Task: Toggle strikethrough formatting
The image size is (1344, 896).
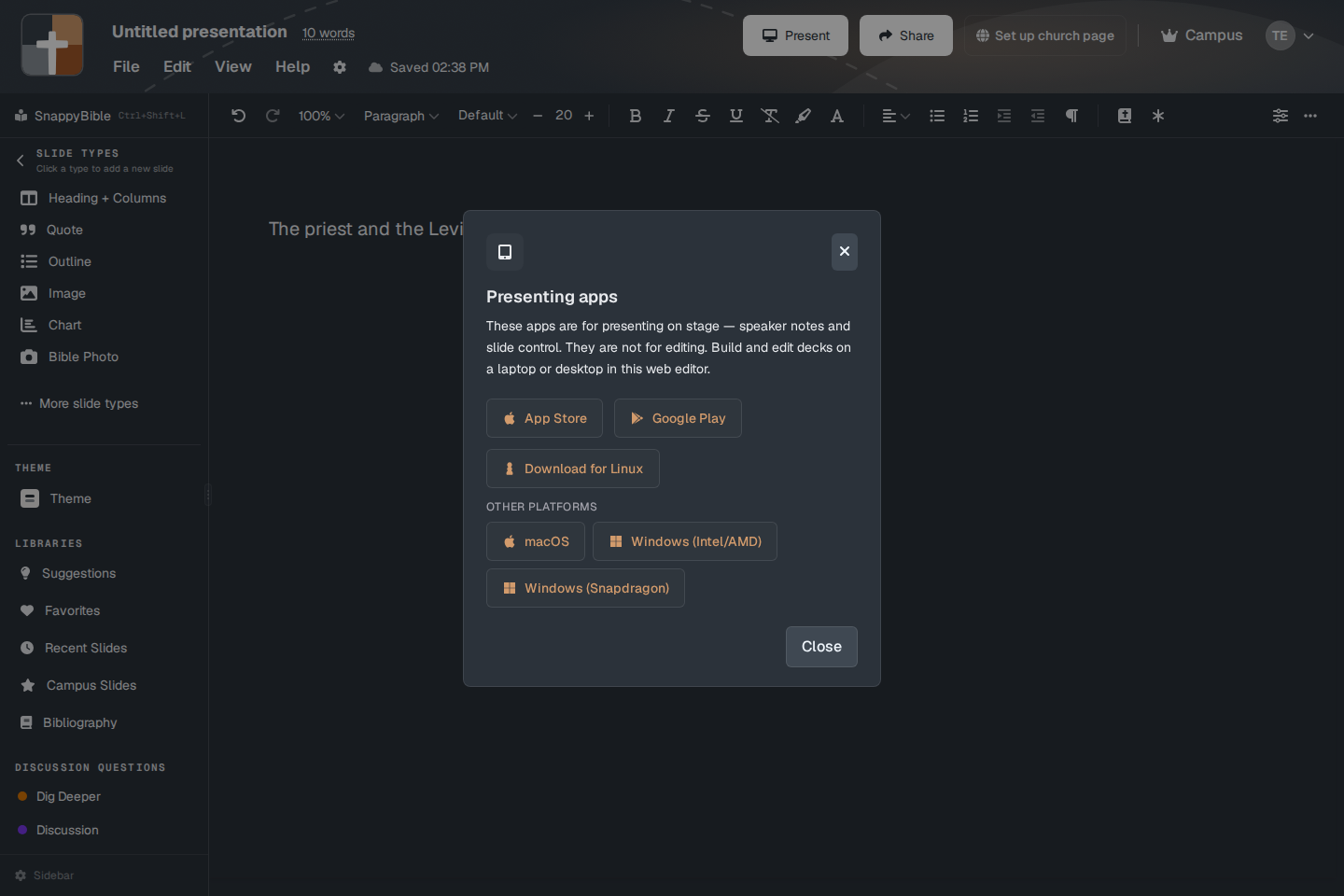Action: click(703, 116)
